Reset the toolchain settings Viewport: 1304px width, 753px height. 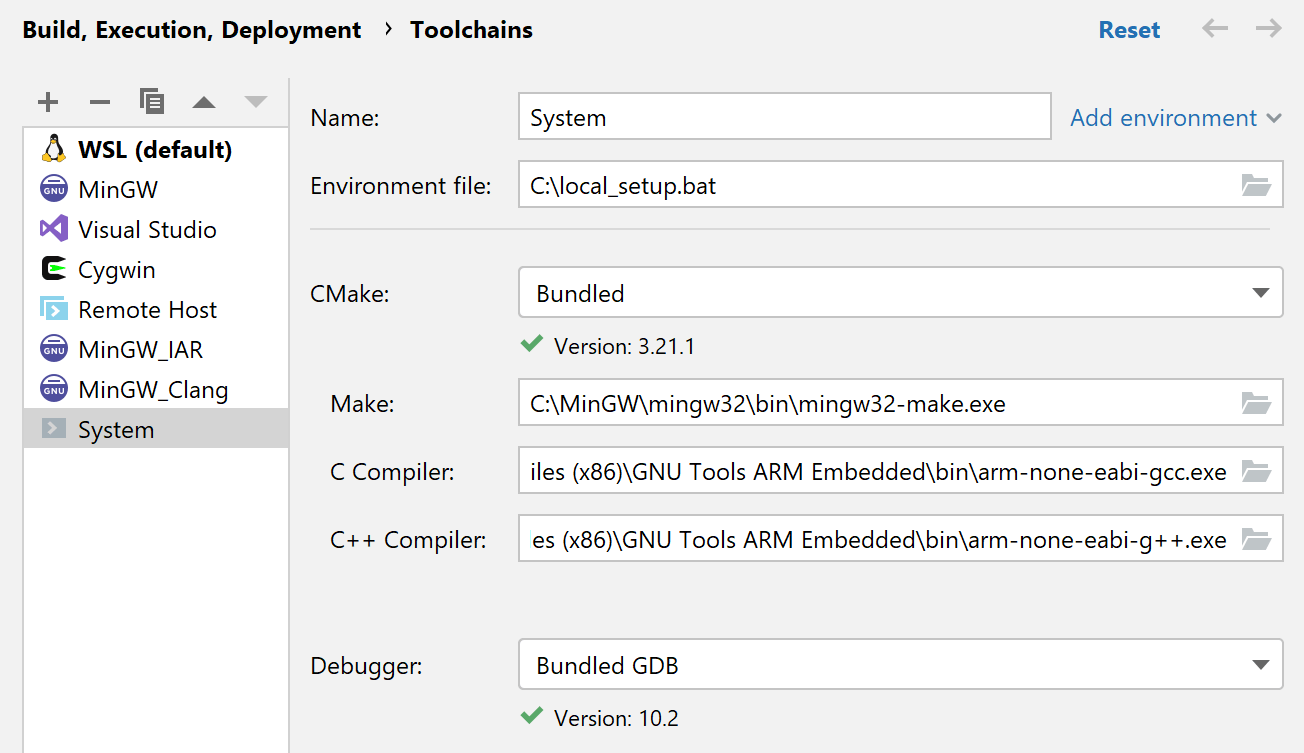point(1129,29)
